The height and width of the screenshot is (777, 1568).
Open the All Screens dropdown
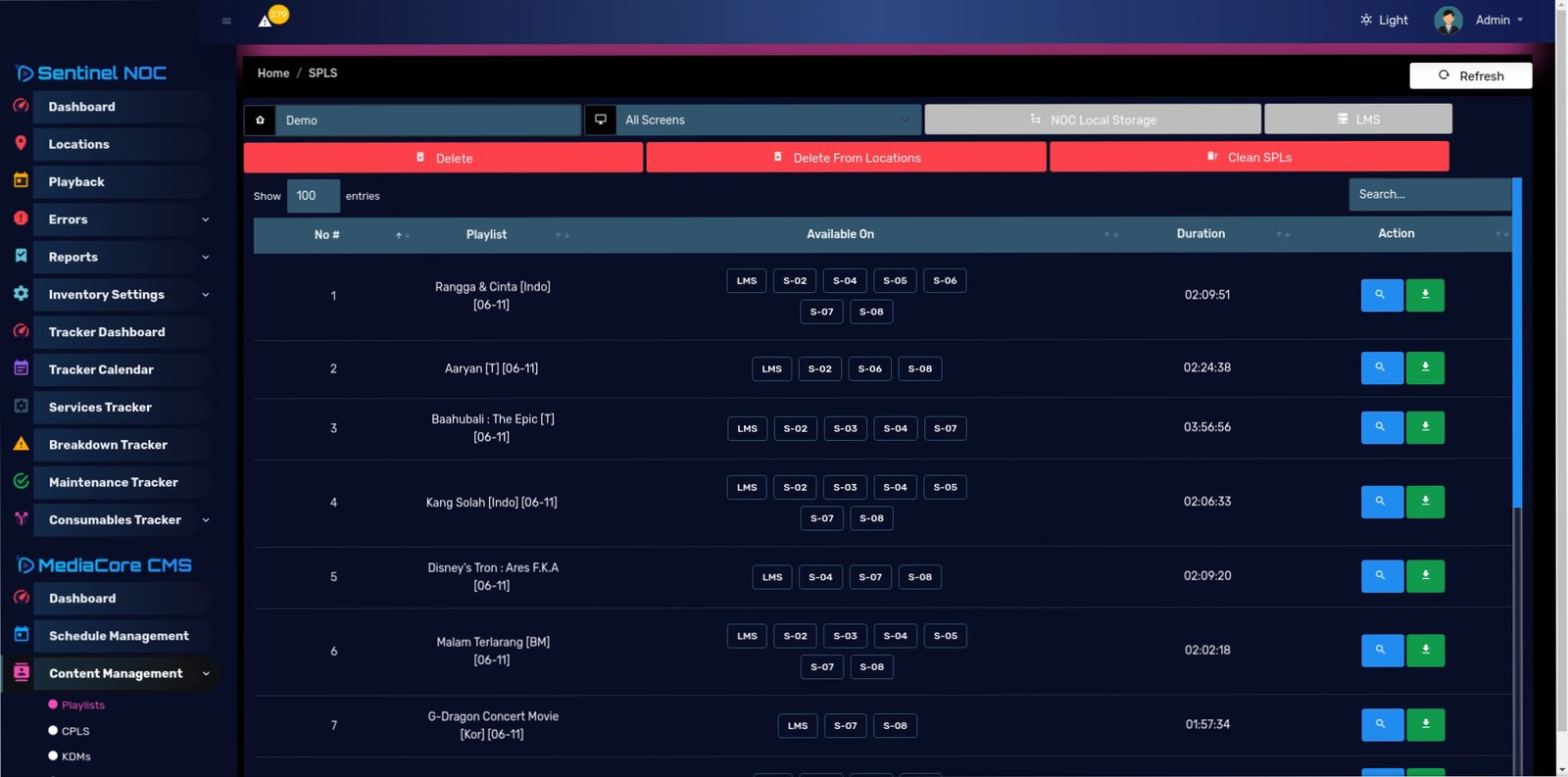coord(768,121)
